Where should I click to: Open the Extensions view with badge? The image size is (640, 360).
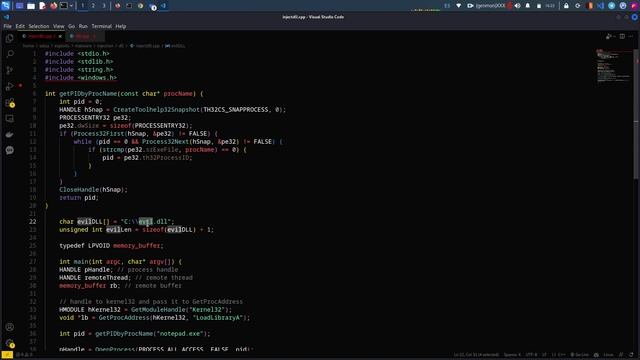10,102
